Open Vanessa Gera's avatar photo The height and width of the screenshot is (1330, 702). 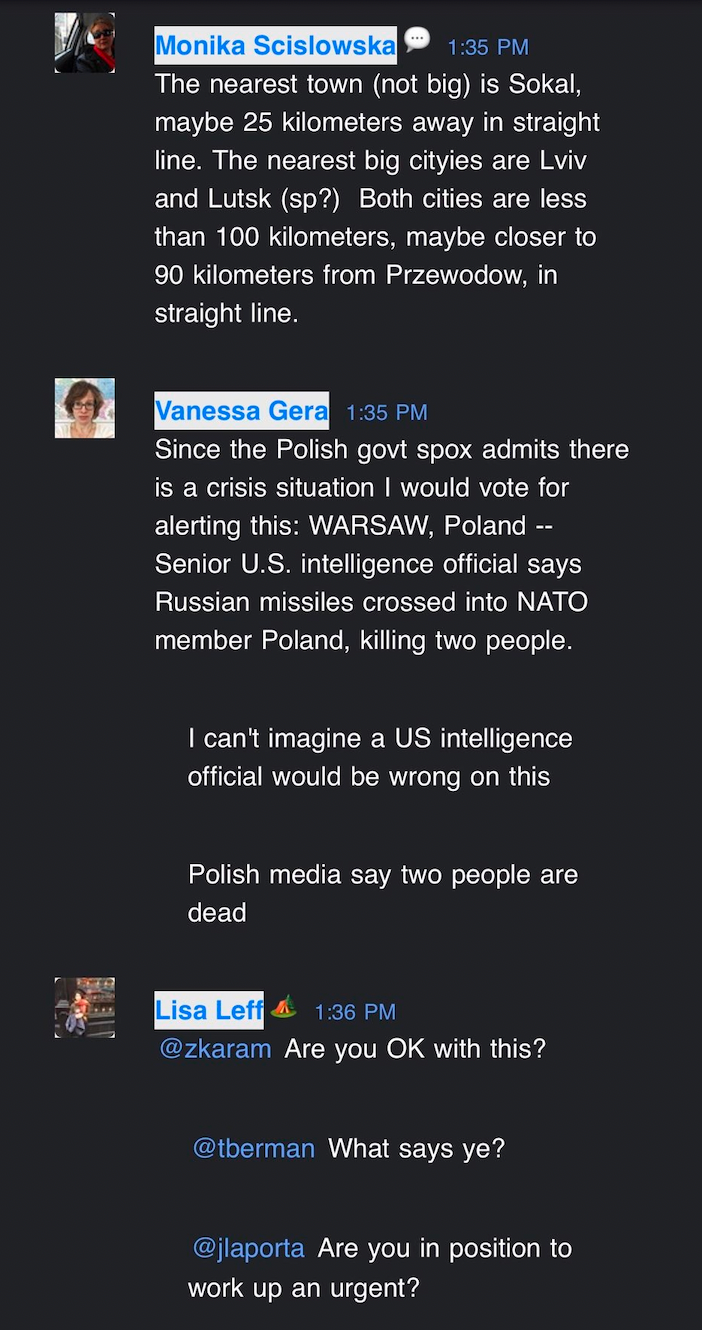click(85, 408)
